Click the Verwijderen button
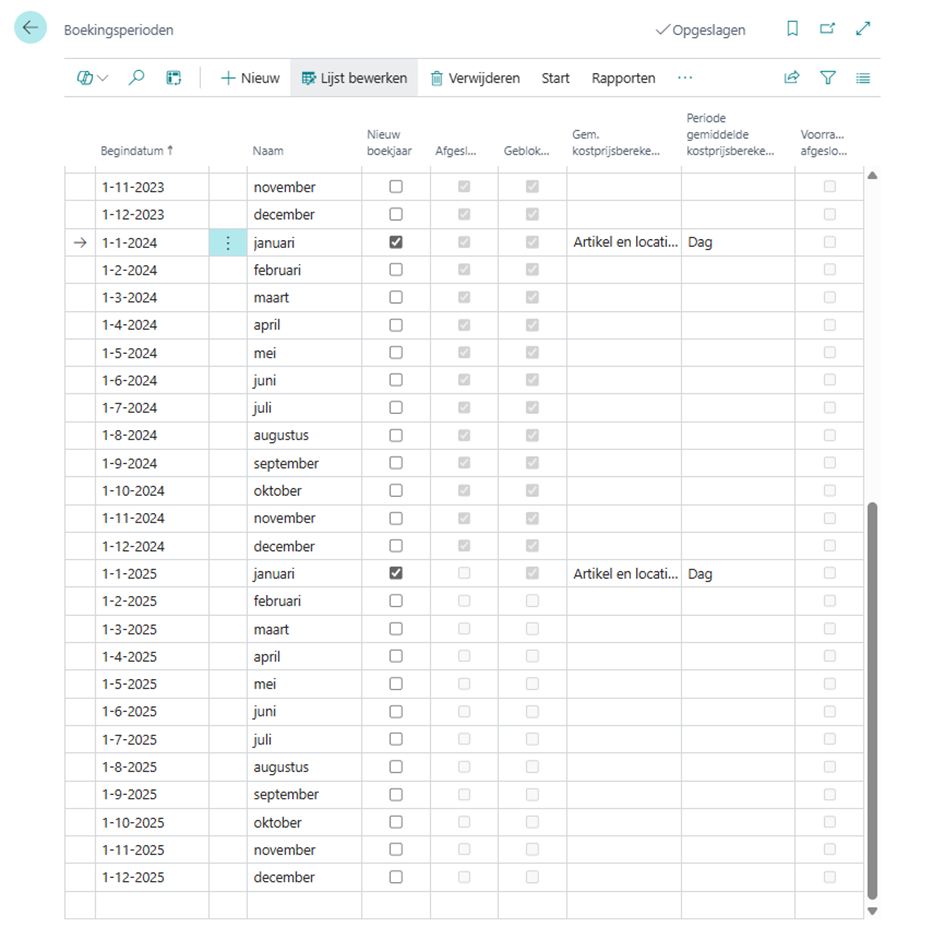The height and width of the screenshot is (927, 945). tap(475, 78)
